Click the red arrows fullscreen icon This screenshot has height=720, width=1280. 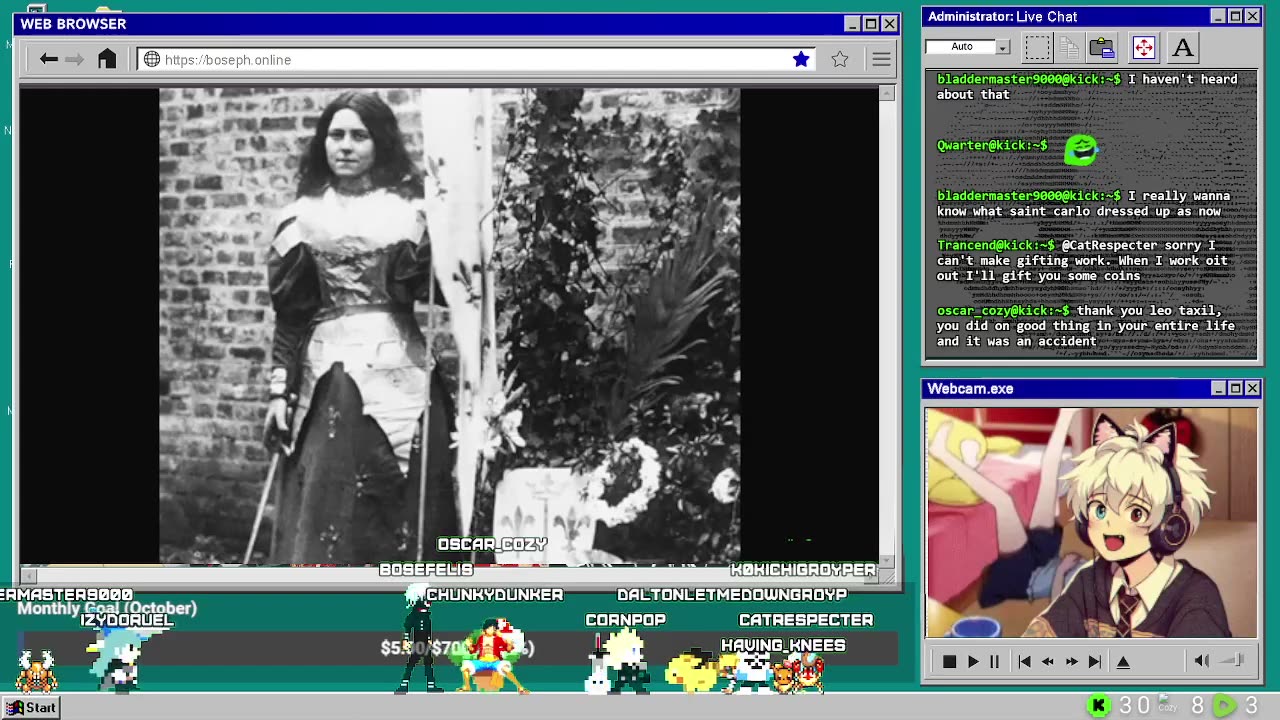(1143, 47)
